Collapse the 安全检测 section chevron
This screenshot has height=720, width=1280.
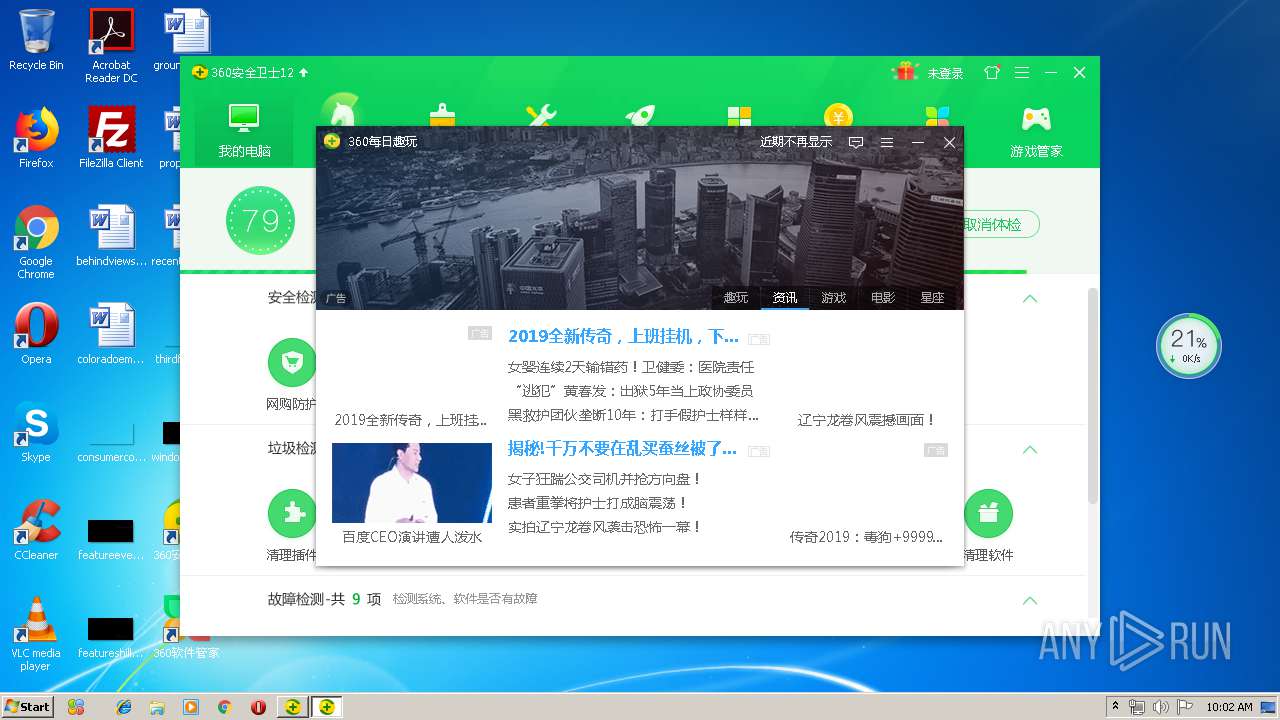click(x=1030, y=298)
